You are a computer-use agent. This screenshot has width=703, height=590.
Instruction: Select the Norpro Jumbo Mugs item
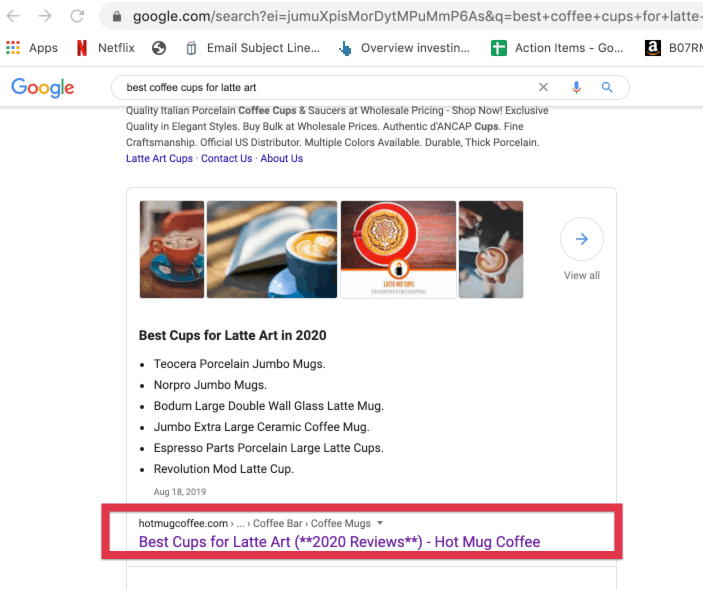[210, 385]
